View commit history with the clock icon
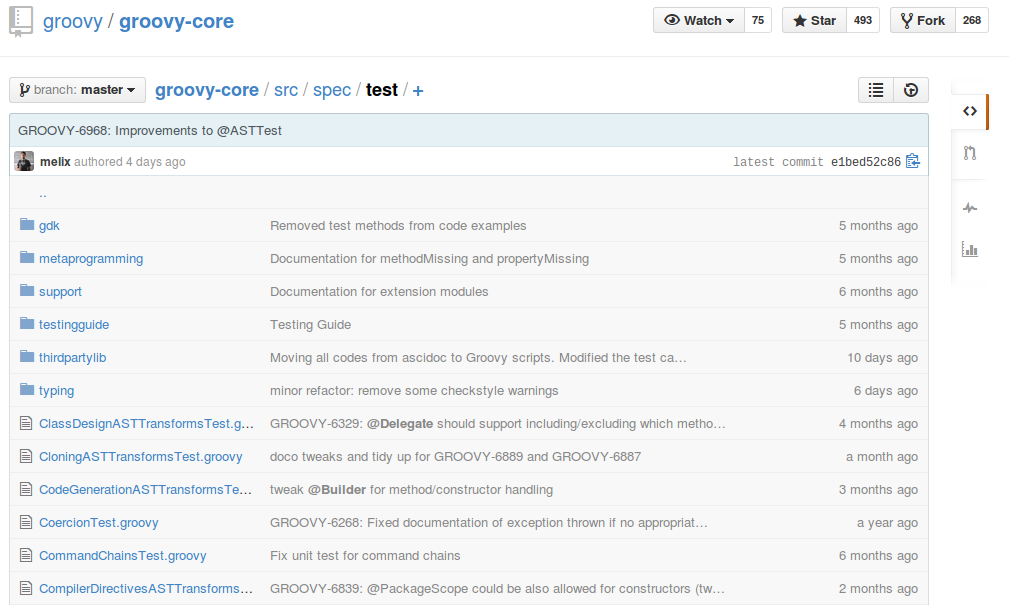Screen dimensions: 1009x605 click(x=910, y=89)
